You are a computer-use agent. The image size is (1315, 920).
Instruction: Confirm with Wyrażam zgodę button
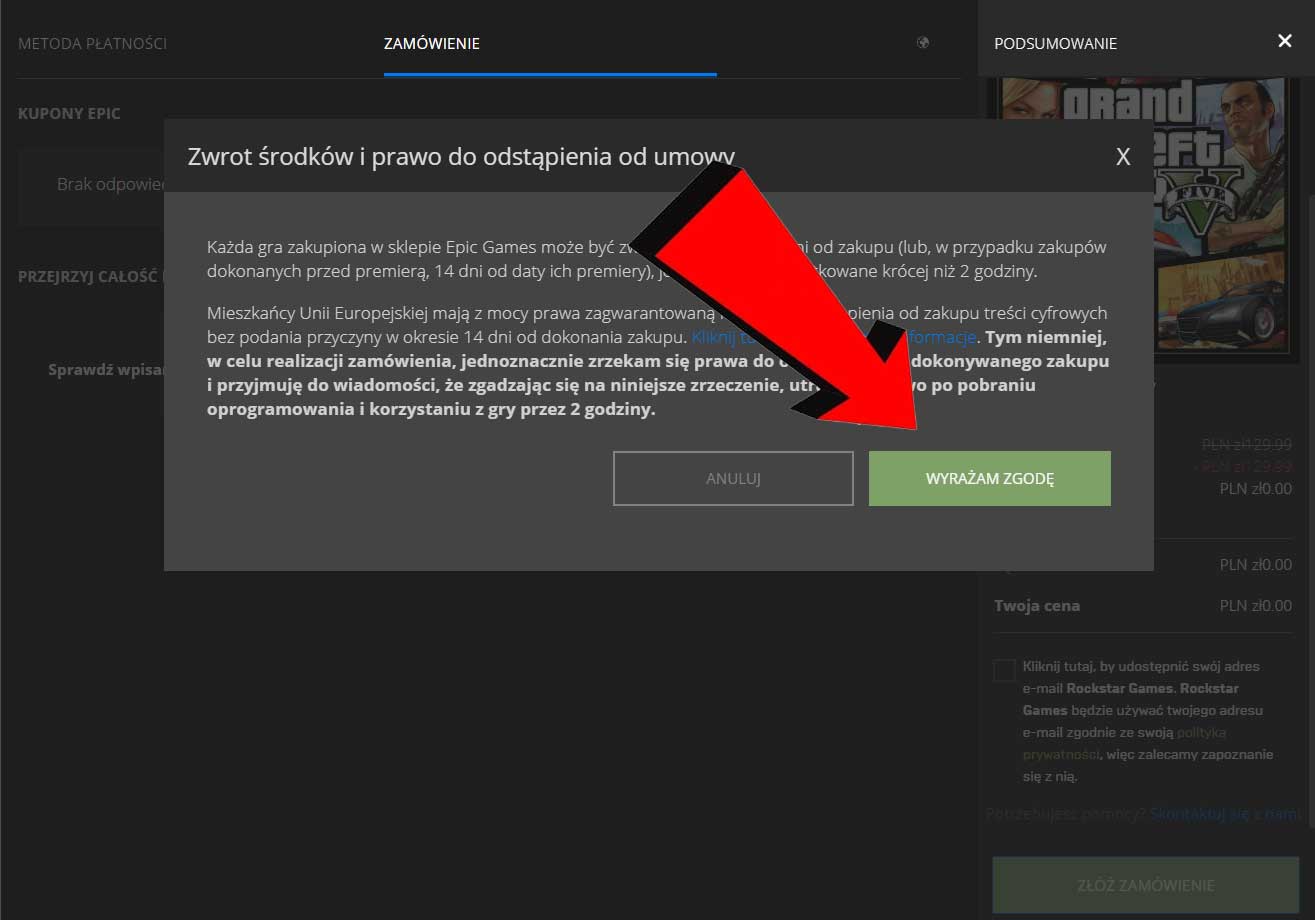[989, 478]
